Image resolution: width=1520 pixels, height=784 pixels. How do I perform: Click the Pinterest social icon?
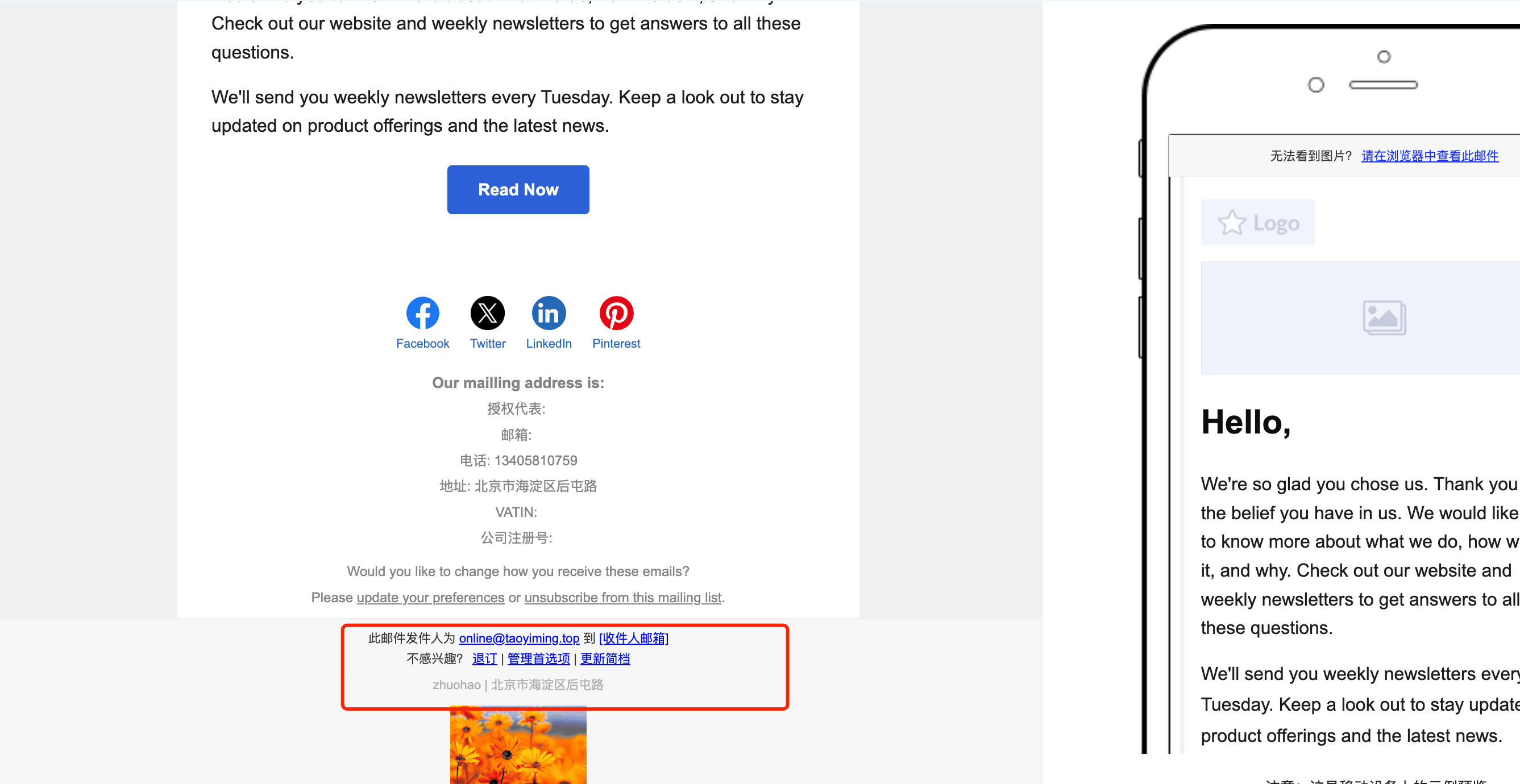coord(616,312)
